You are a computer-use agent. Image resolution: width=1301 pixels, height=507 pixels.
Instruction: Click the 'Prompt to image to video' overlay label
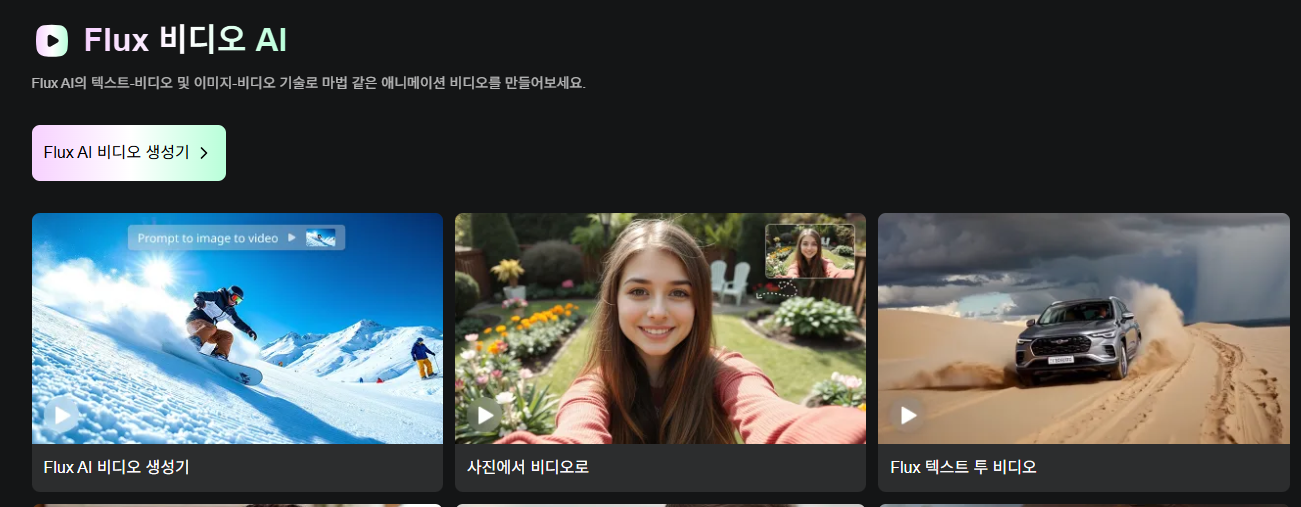click(x=236, y=238)
